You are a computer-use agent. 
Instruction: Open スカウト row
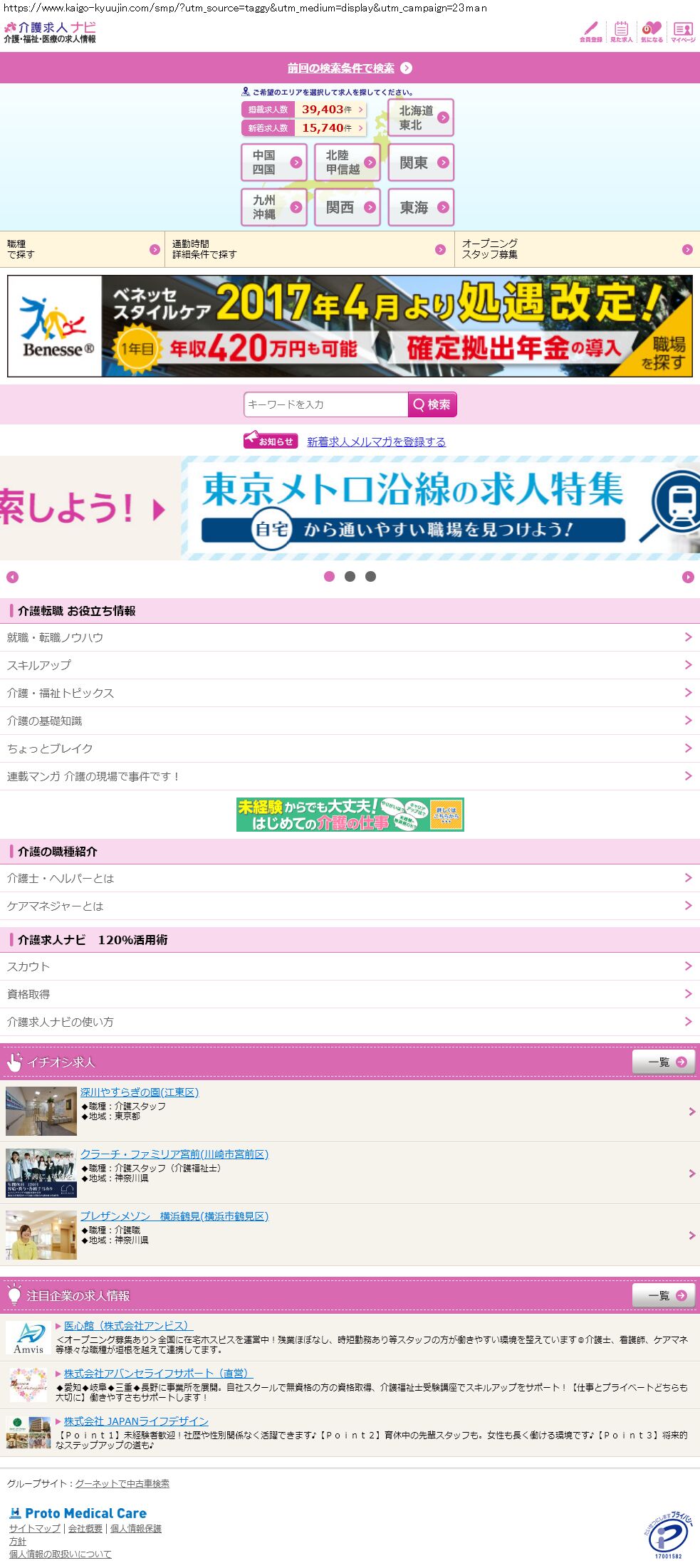[350, 966]
